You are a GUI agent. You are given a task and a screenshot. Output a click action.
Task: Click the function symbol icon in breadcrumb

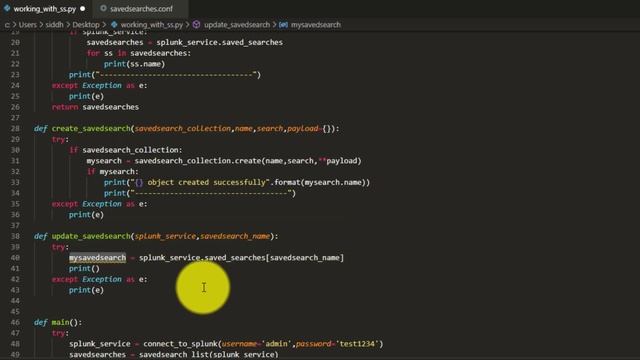(x=196, y=24)
